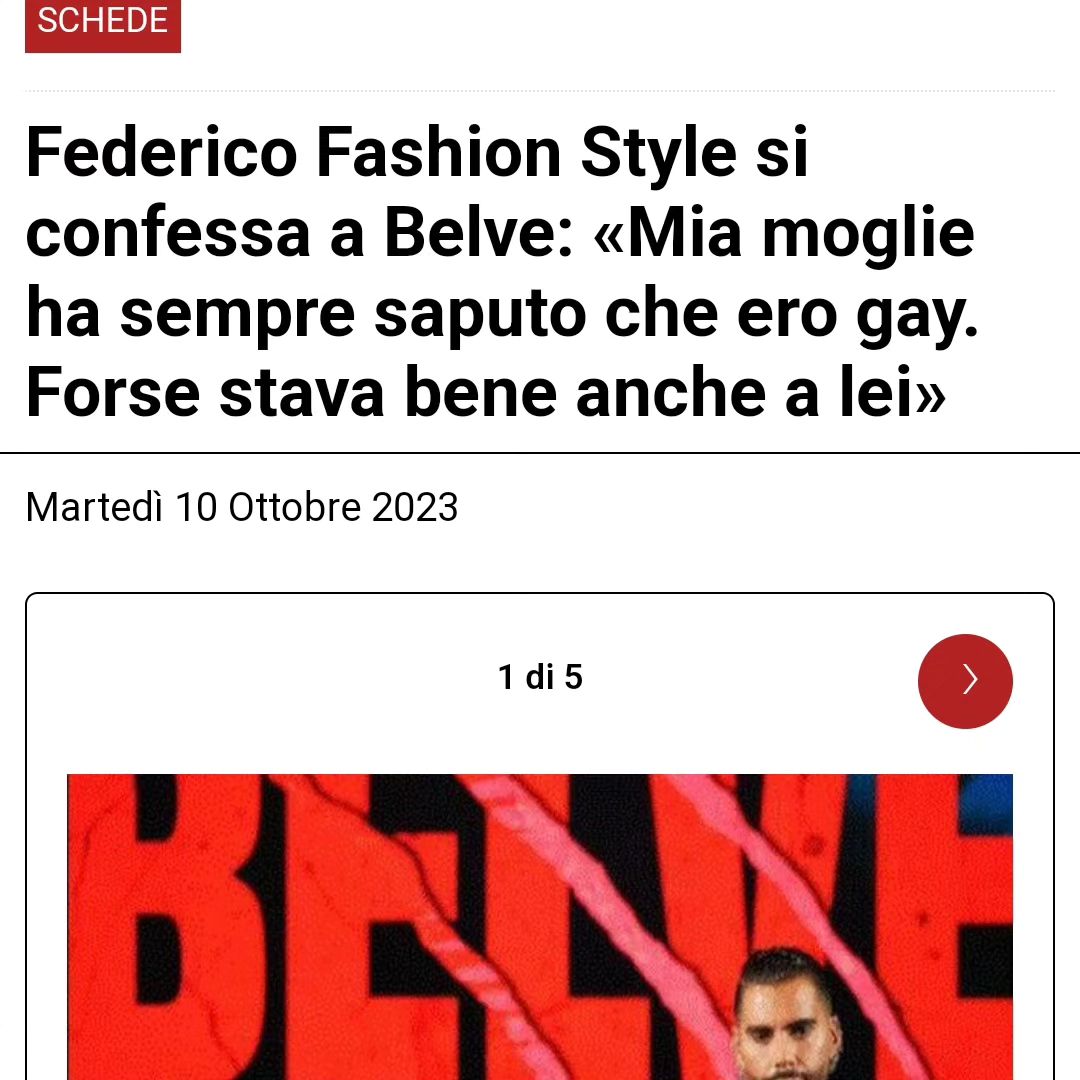Click 'Federico' at the start of the headline
Screen dimensions: 1080x1080
point(161,152)
